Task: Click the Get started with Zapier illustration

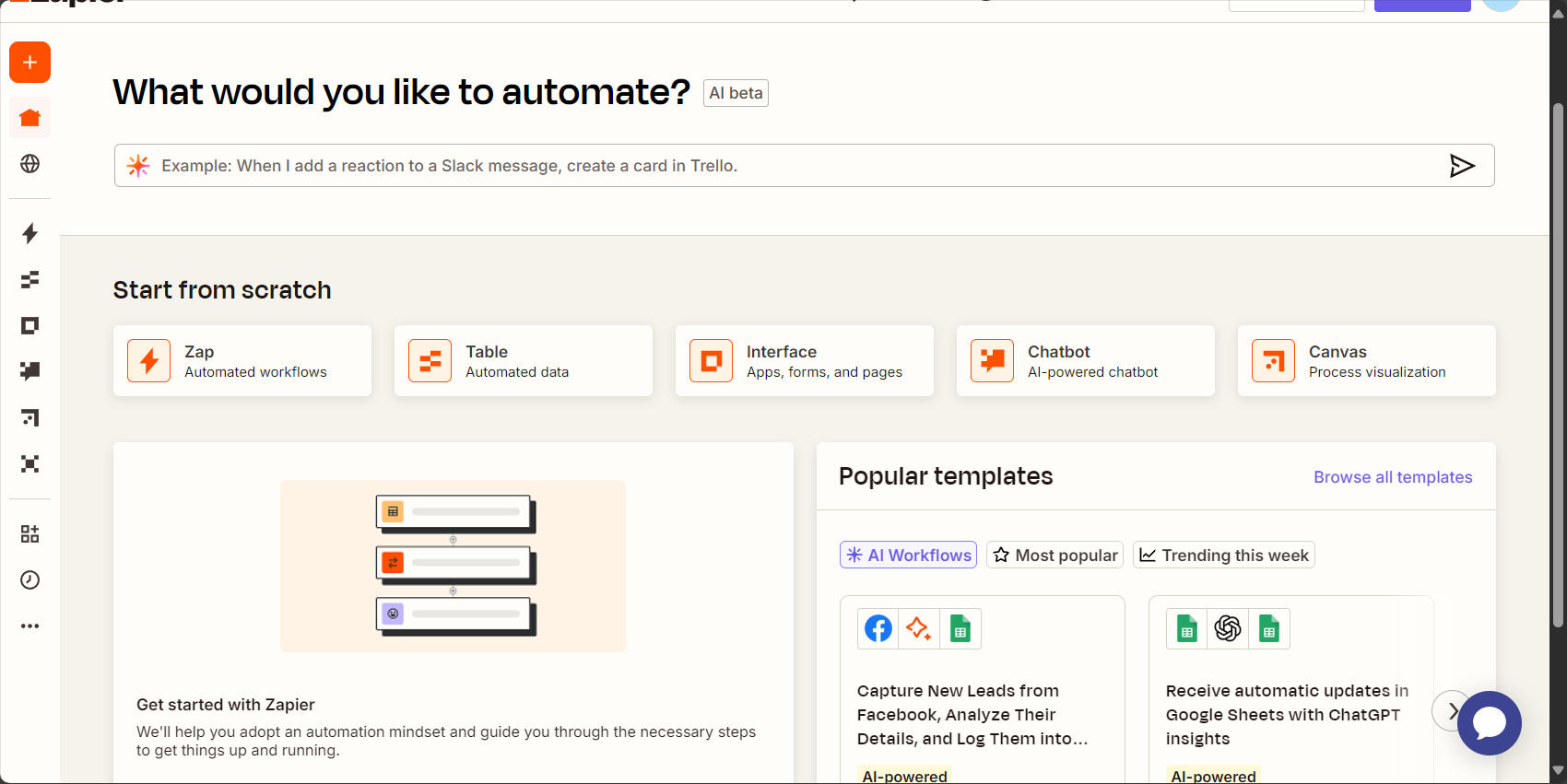Action: 453,566
